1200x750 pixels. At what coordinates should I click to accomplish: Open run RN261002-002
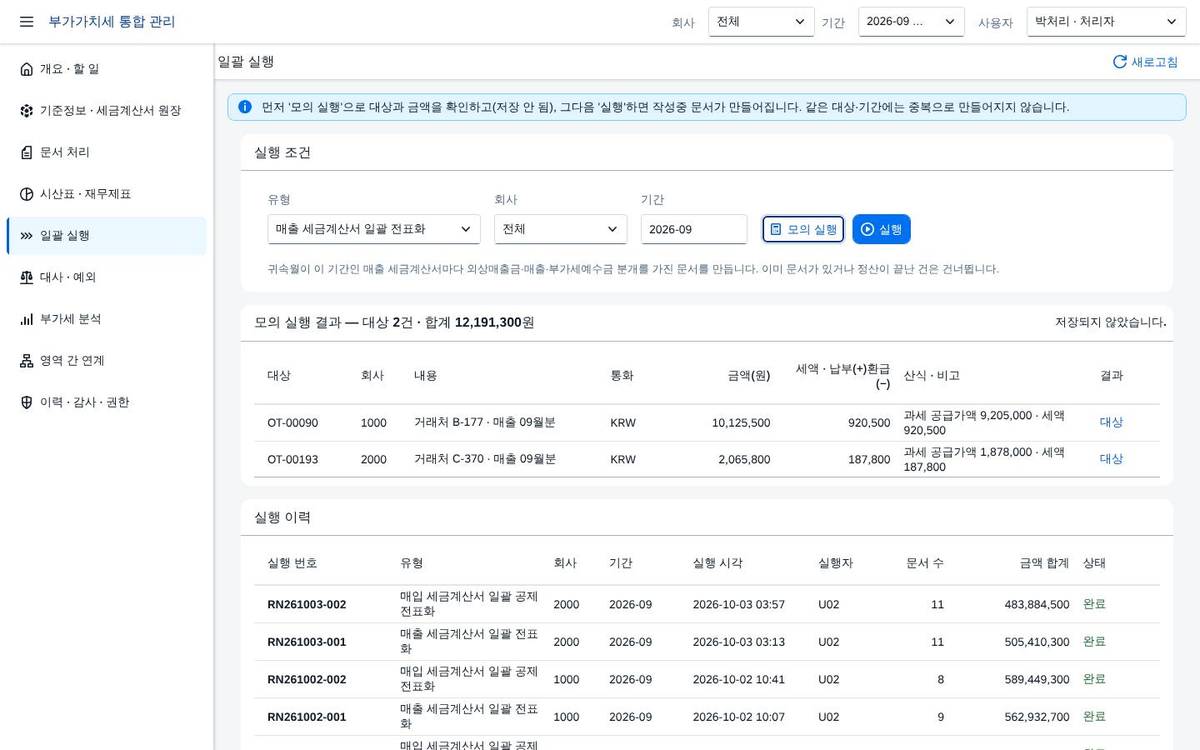(x=307, y=679)
